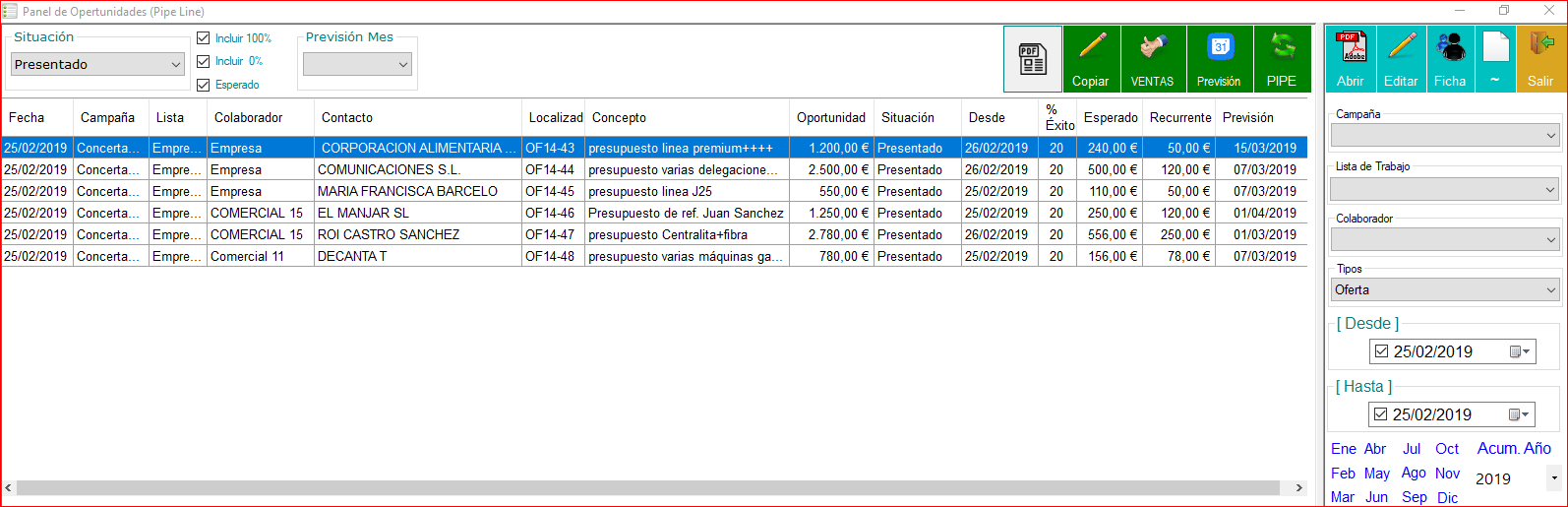The image size is (1568, 507).
Task: Sort by the Recurrente column header
Action: tap(1180, 117)
